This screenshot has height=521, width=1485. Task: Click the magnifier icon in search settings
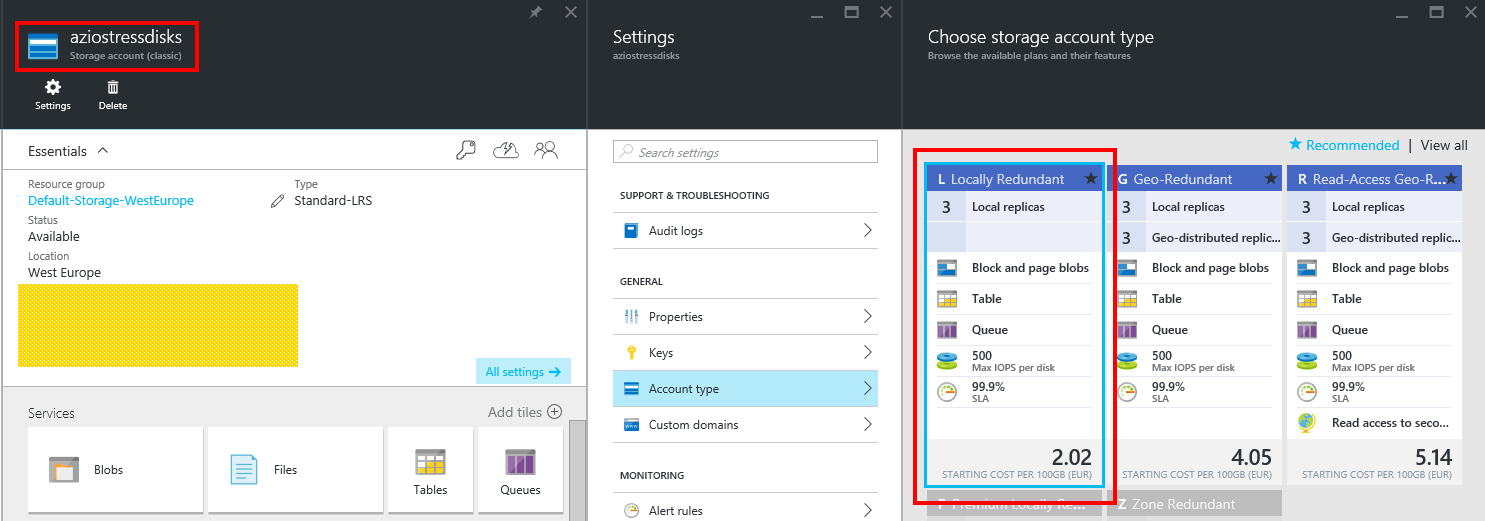click(x=627, y=152)
